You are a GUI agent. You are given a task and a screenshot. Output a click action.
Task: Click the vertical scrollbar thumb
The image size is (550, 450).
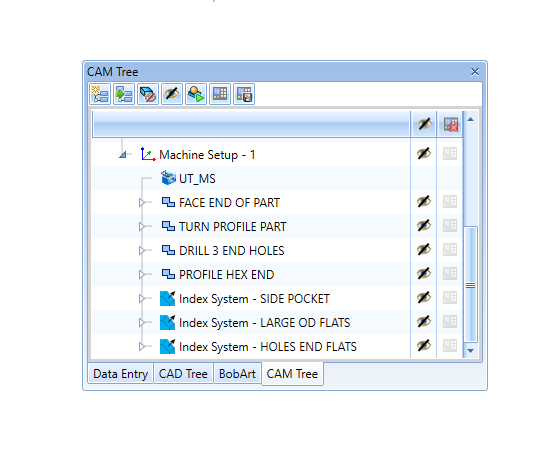pyautogui.click(x=470, y=284)
